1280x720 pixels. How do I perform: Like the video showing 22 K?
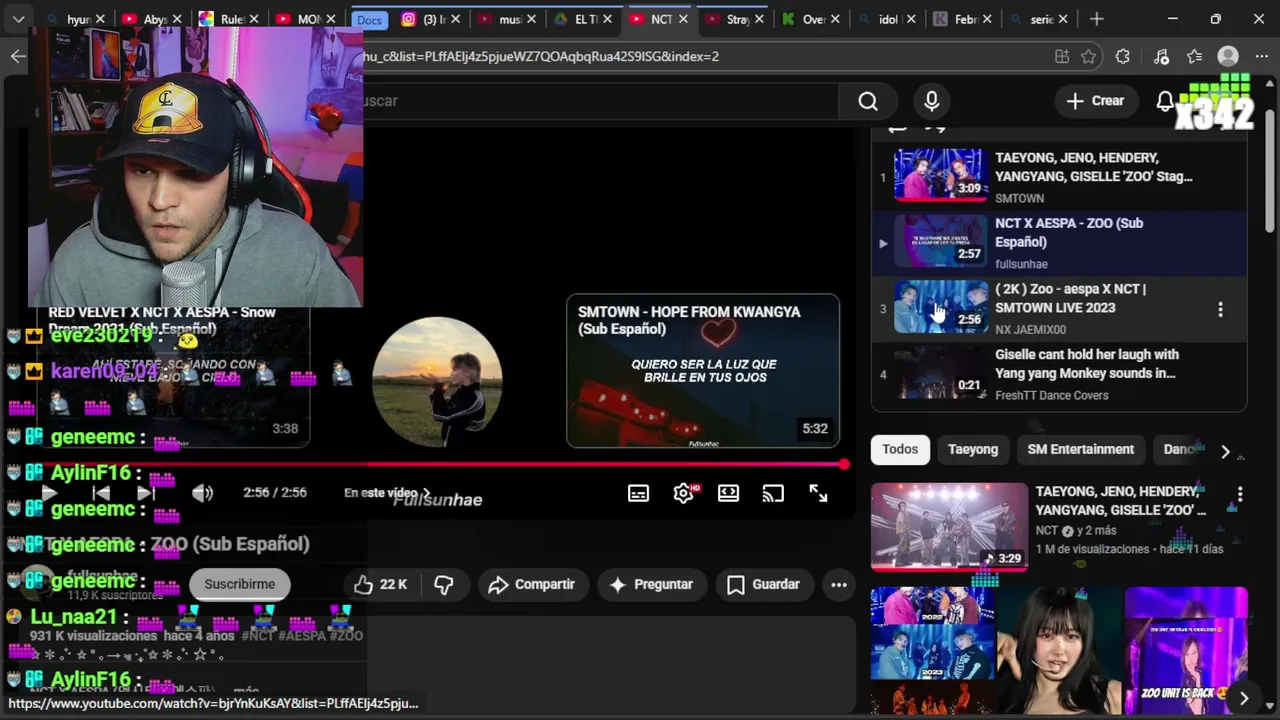click(x=380, y=585)
